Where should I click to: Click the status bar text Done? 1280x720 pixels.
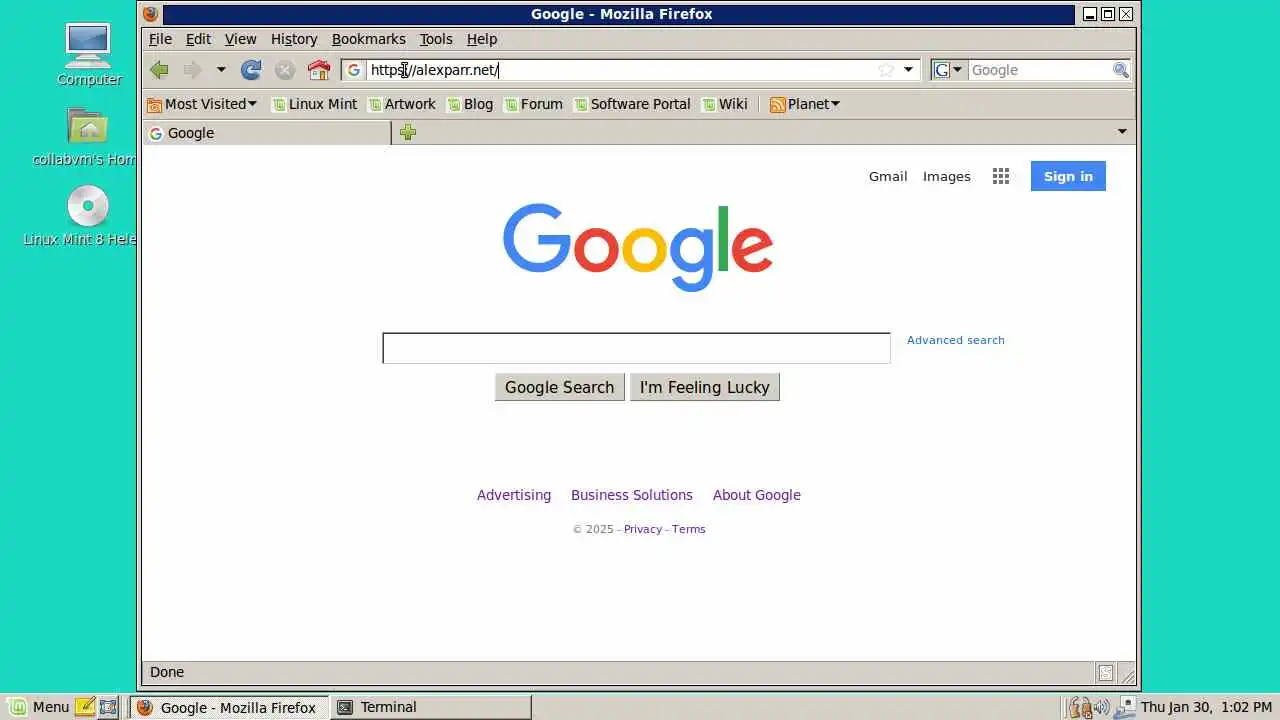coord(167,672)
